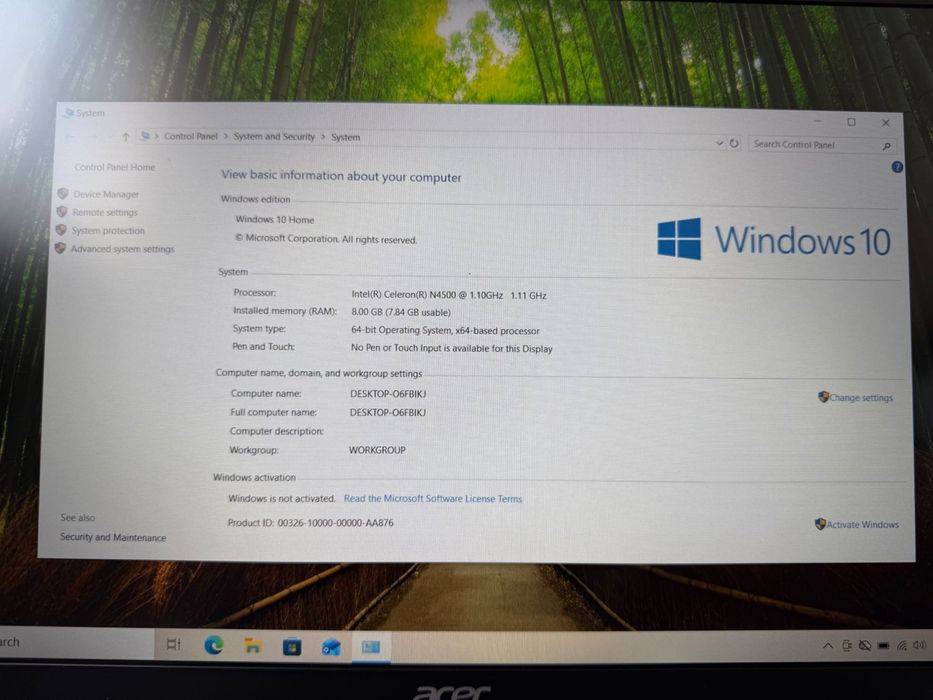Click the shield icon beside Change settings
The height and width of the screenshot is (700, 933).
(824, 396)
